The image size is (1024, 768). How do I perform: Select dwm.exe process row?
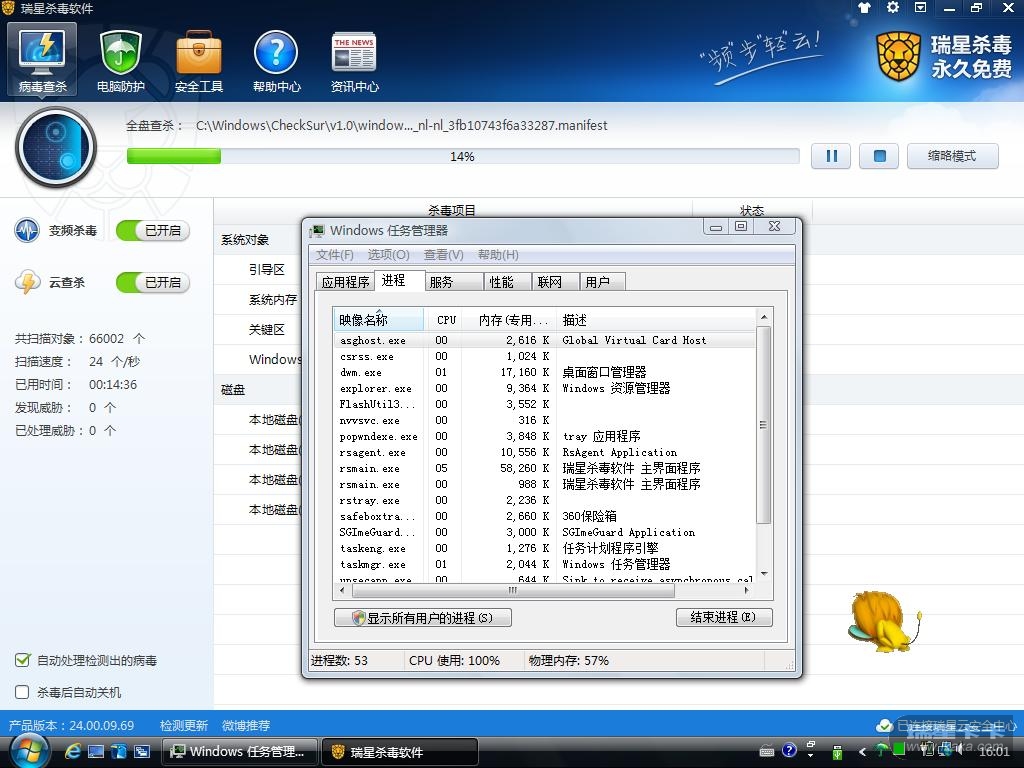pyautogui.click(x=545, y=372)
